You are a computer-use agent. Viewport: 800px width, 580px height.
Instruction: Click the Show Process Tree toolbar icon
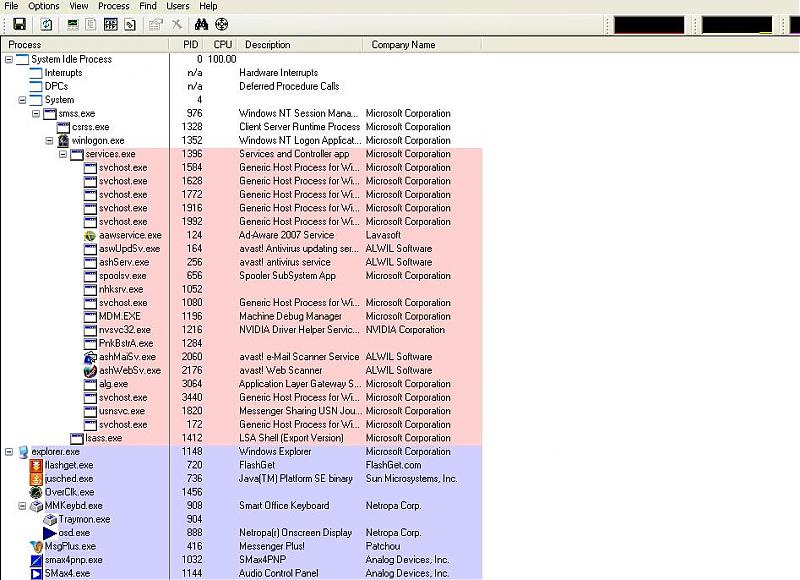click(x=91, y=24)
